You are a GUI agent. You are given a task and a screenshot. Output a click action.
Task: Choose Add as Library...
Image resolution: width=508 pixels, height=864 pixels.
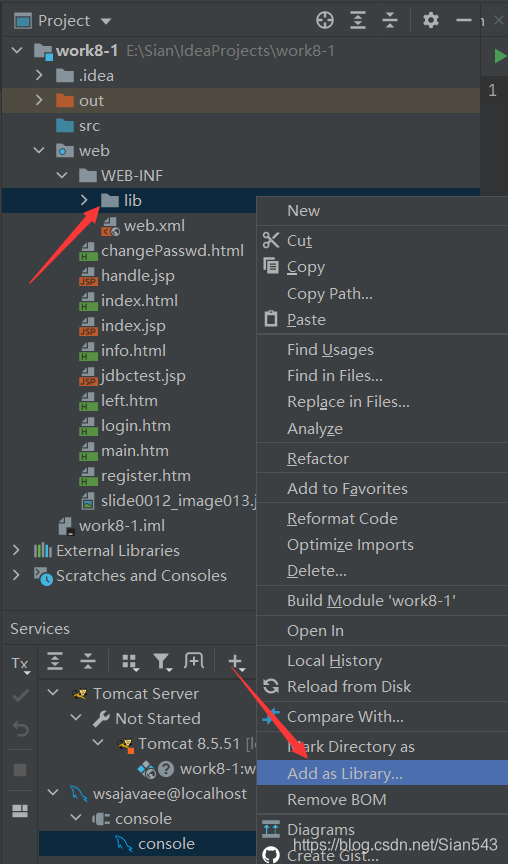(382, 773)
